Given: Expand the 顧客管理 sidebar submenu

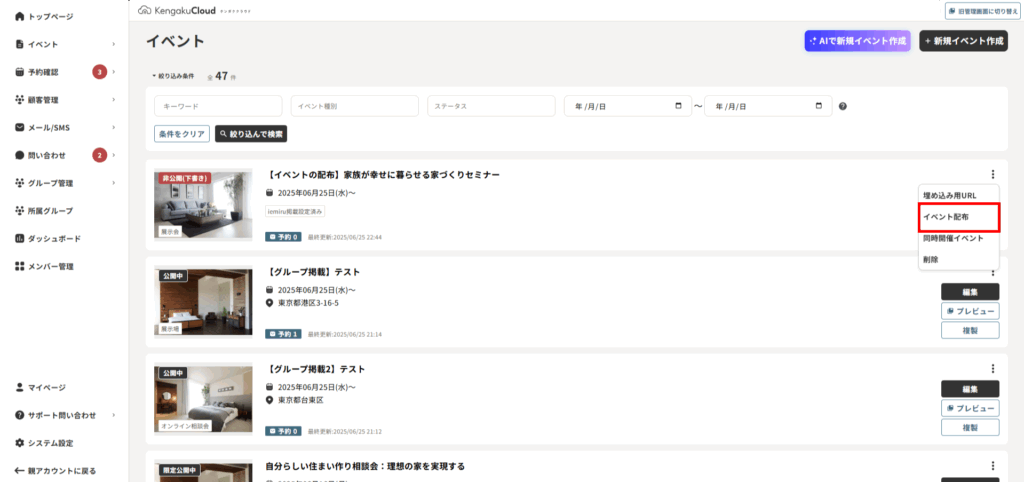Looking at the screenshot, I should (113, 100).
